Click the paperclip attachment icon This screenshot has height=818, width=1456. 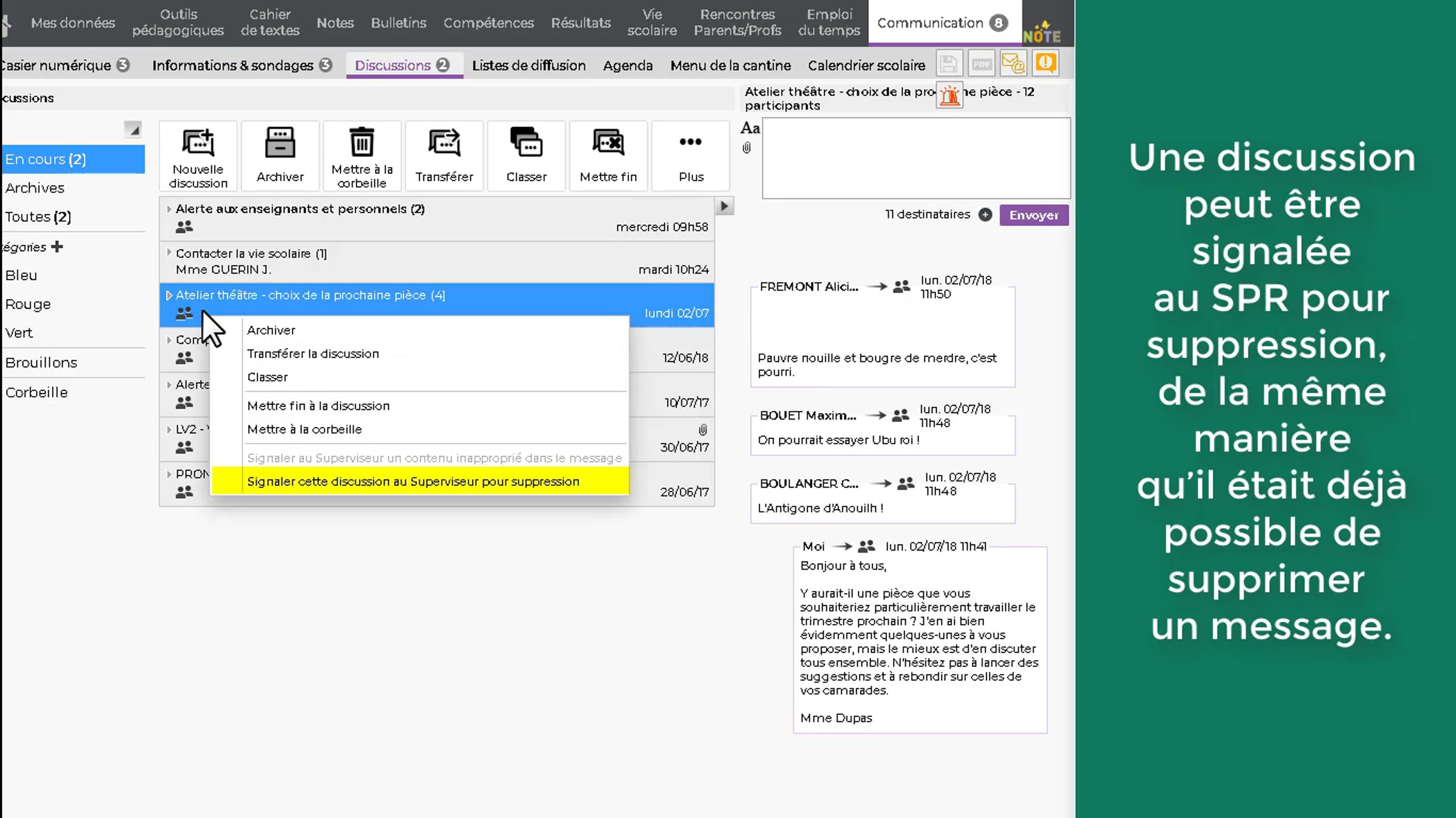click(747, 148)
